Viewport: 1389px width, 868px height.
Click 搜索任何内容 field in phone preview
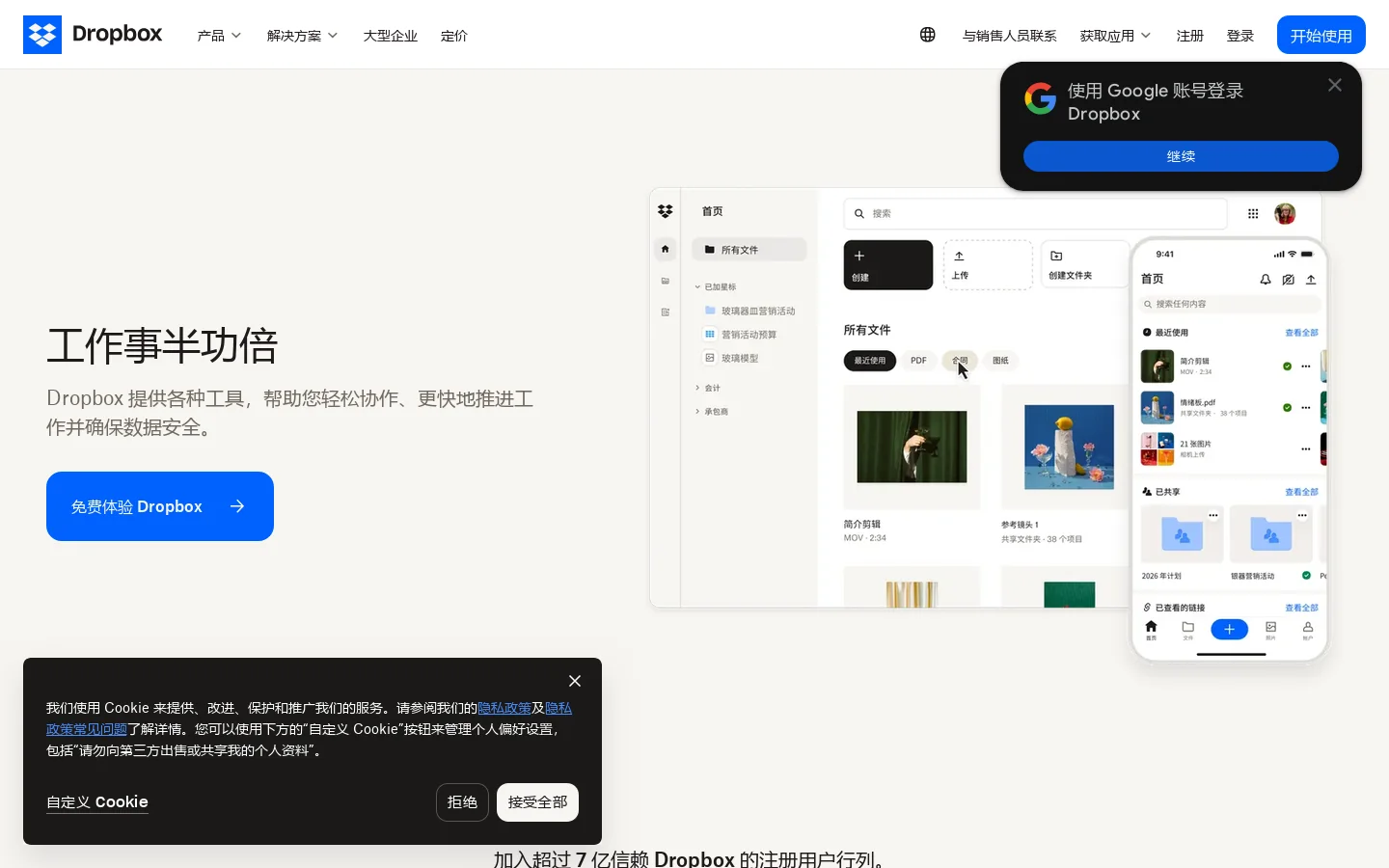1231,304
